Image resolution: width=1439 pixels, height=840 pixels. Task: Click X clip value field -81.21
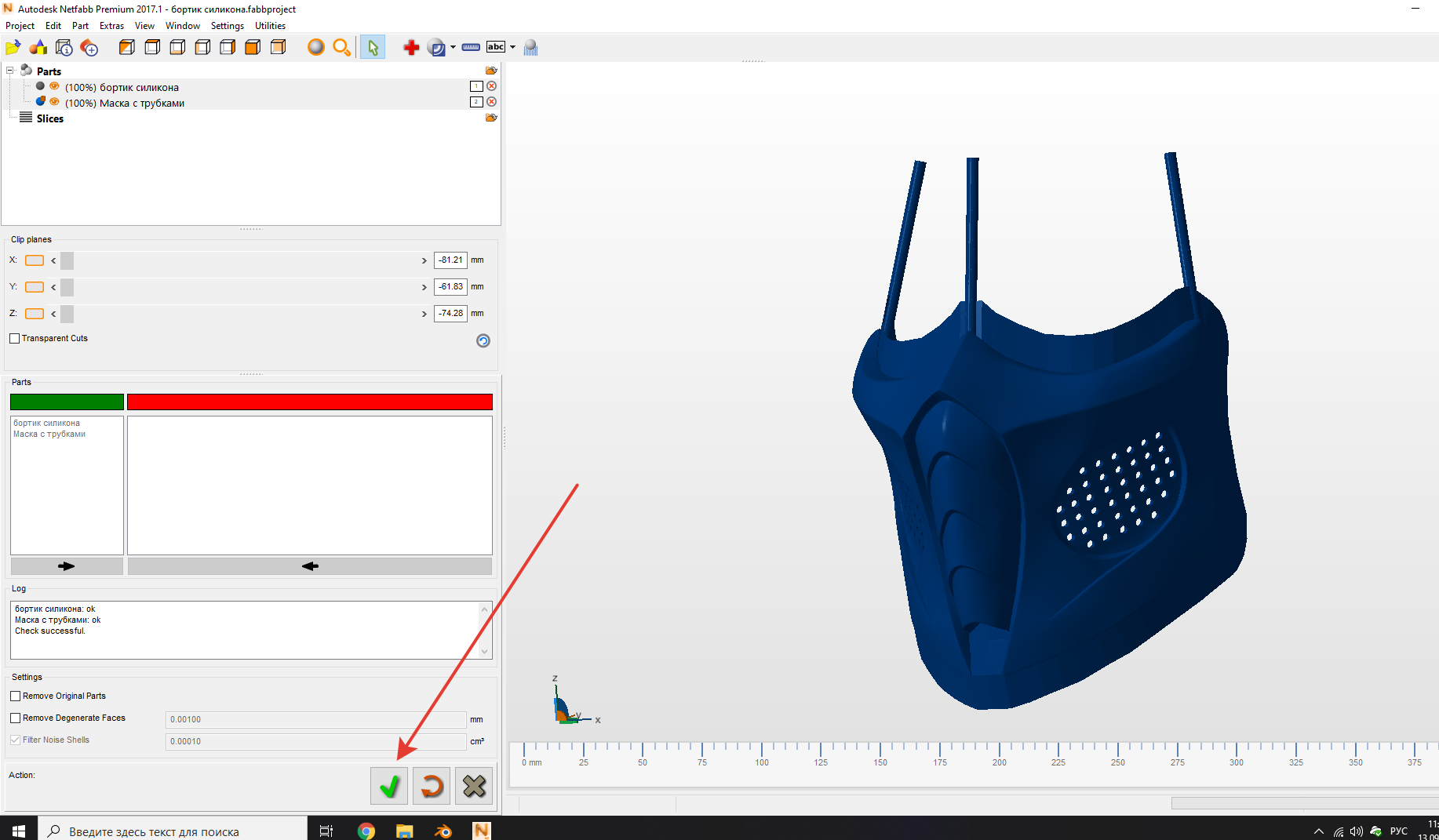(x=450, y=260)
